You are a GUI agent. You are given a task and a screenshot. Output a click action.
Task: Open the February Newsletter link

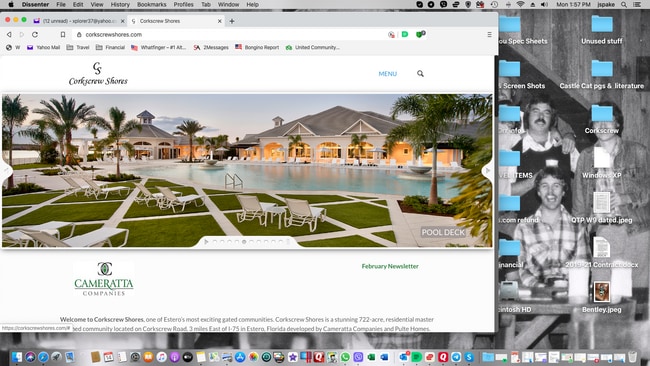(390, 266)
